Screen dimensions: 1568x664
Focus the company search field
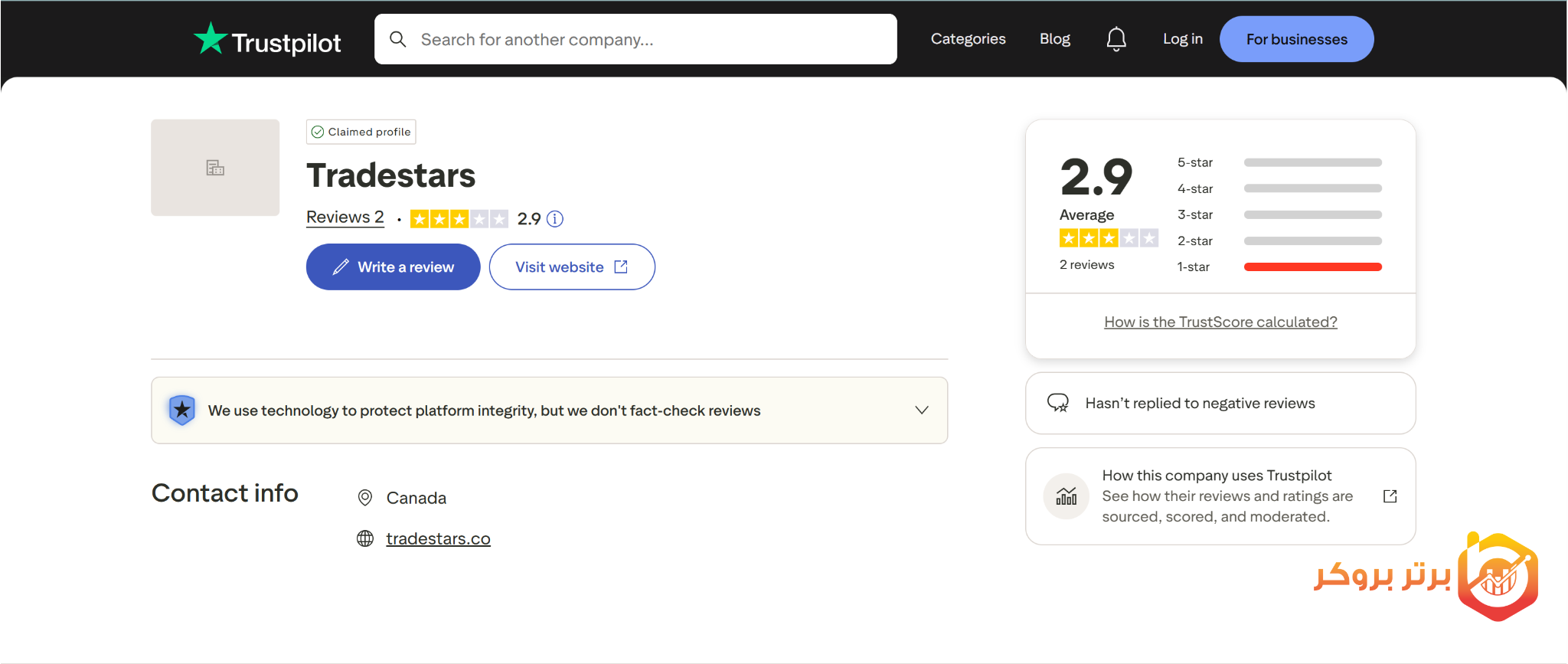click(635, 39)
